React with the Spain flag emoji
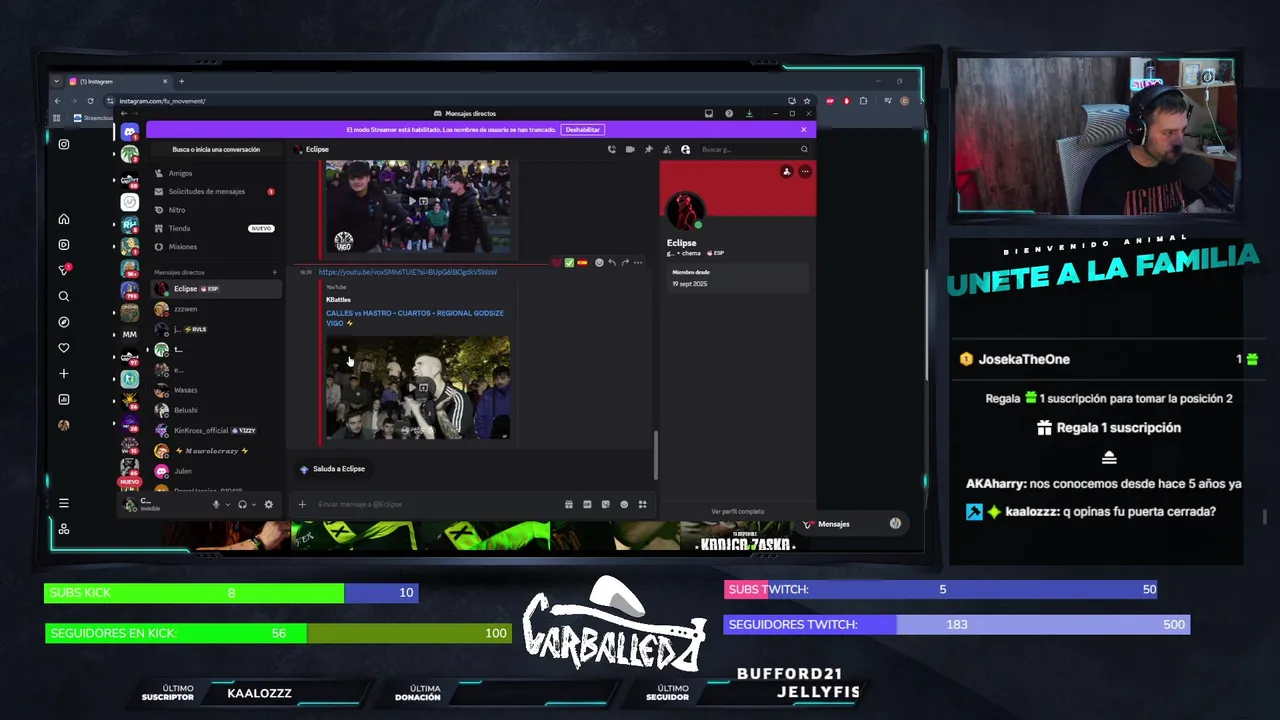Viewport: 1280px width, 720px height. click(582, 262)
